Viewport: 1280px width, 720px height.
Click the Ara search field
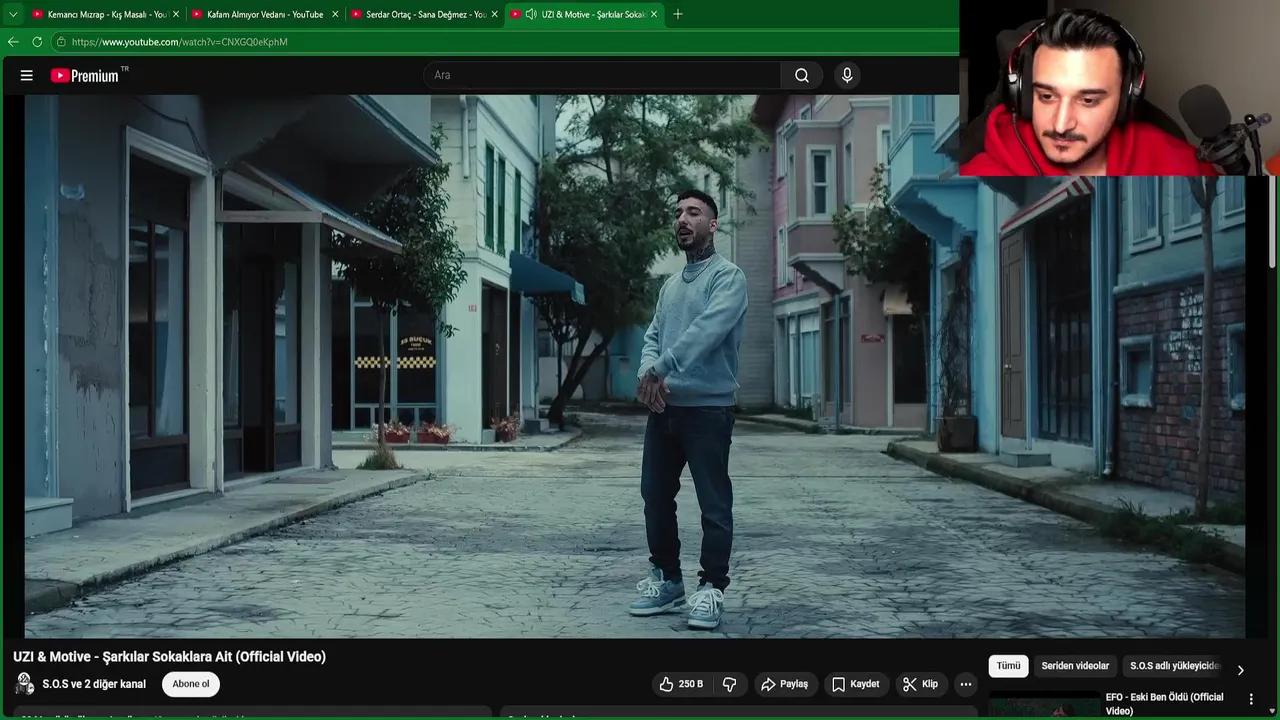click(603, 75)
